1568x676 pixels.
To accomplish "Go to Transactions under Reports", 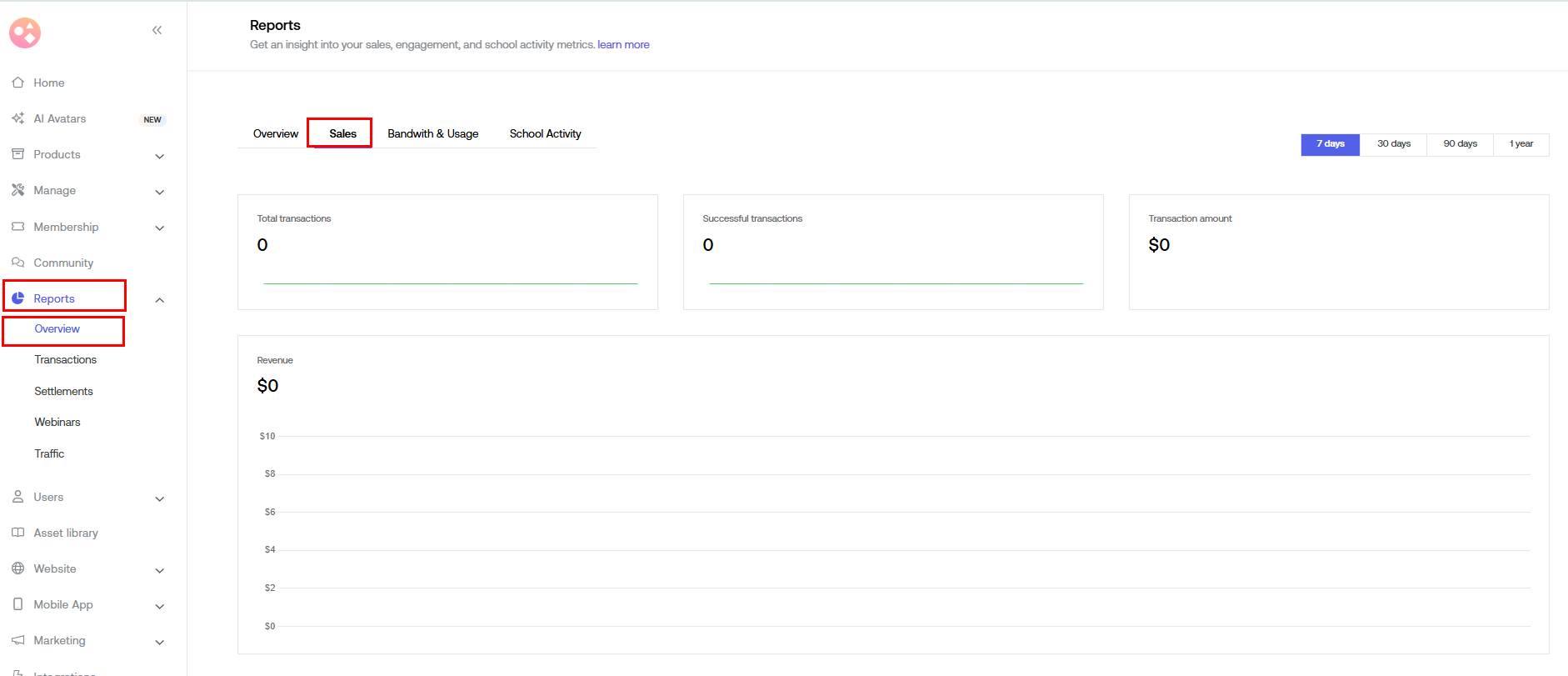I will [65, 360].
